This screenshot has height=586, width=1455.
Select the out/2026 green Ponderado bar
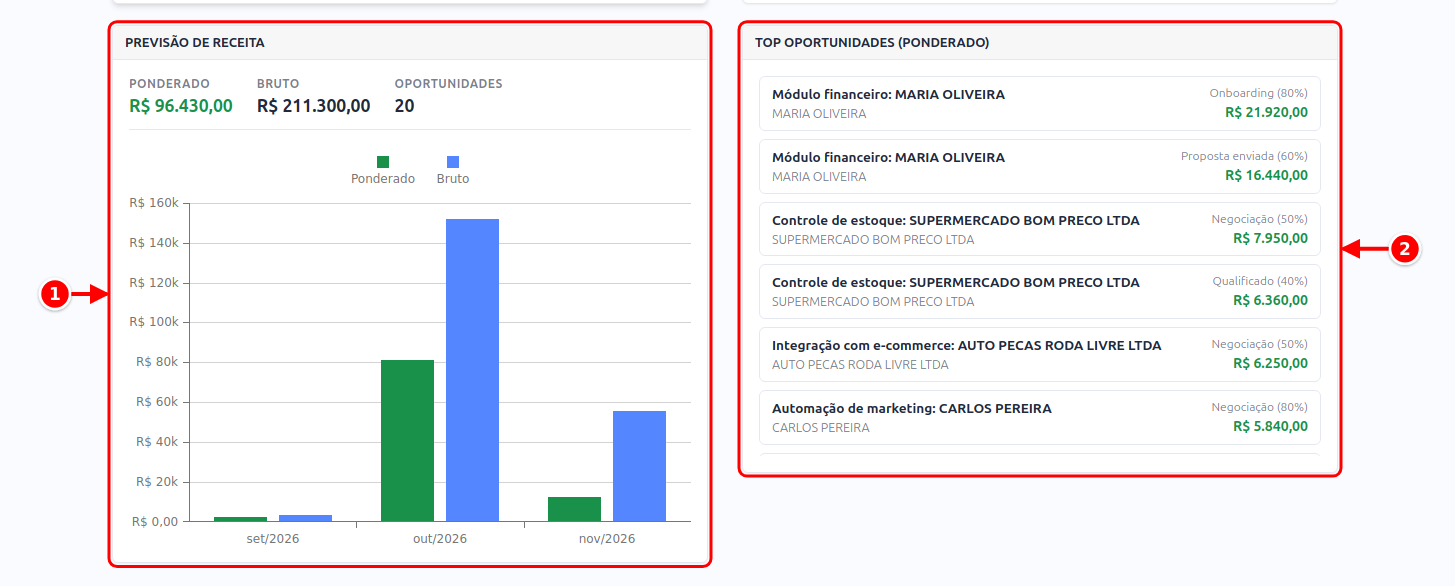pos(407,441)
